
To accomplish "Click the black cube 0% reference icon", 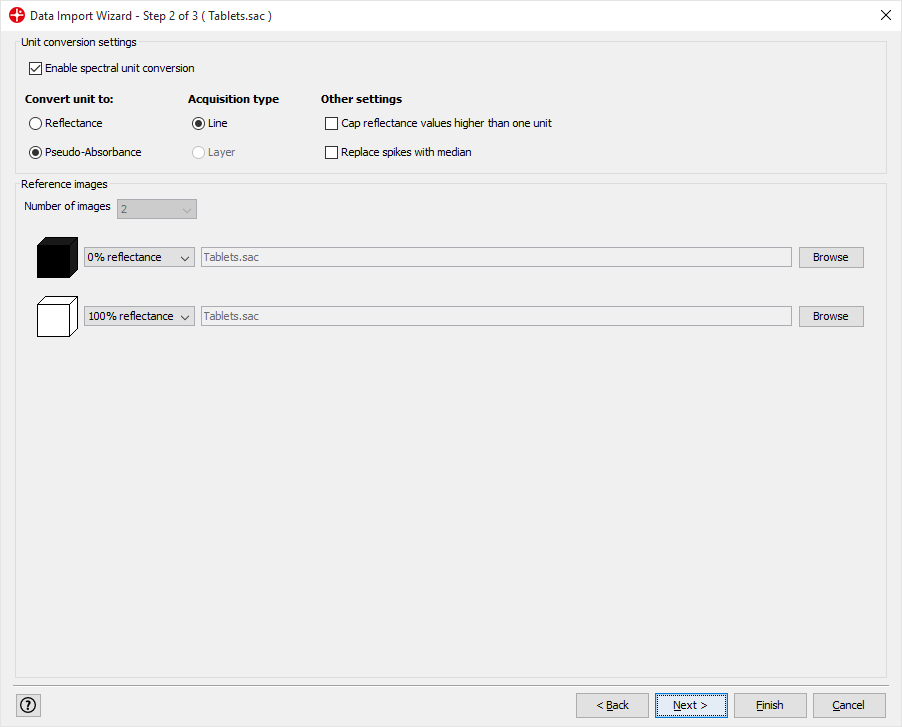I will [x=56, y=258].
